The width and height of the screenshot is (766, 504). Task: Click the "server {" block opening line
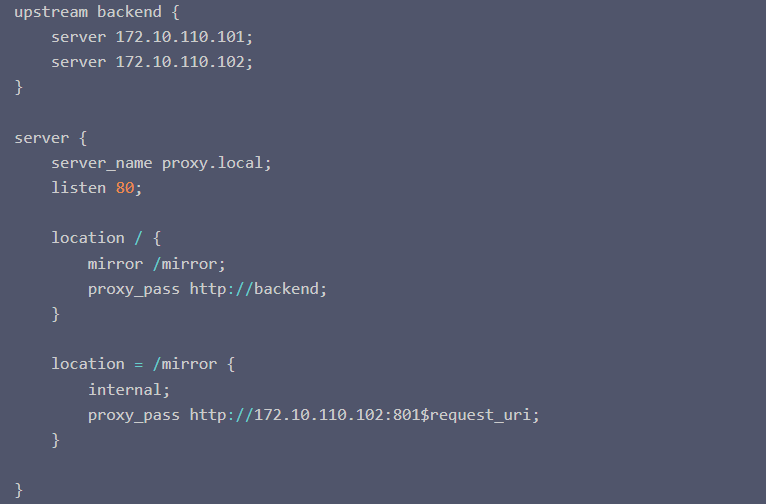point(50,137)
